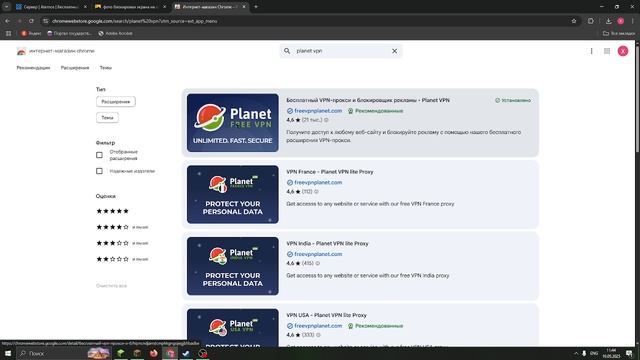Open the Google apps grid

click(607, 51)
